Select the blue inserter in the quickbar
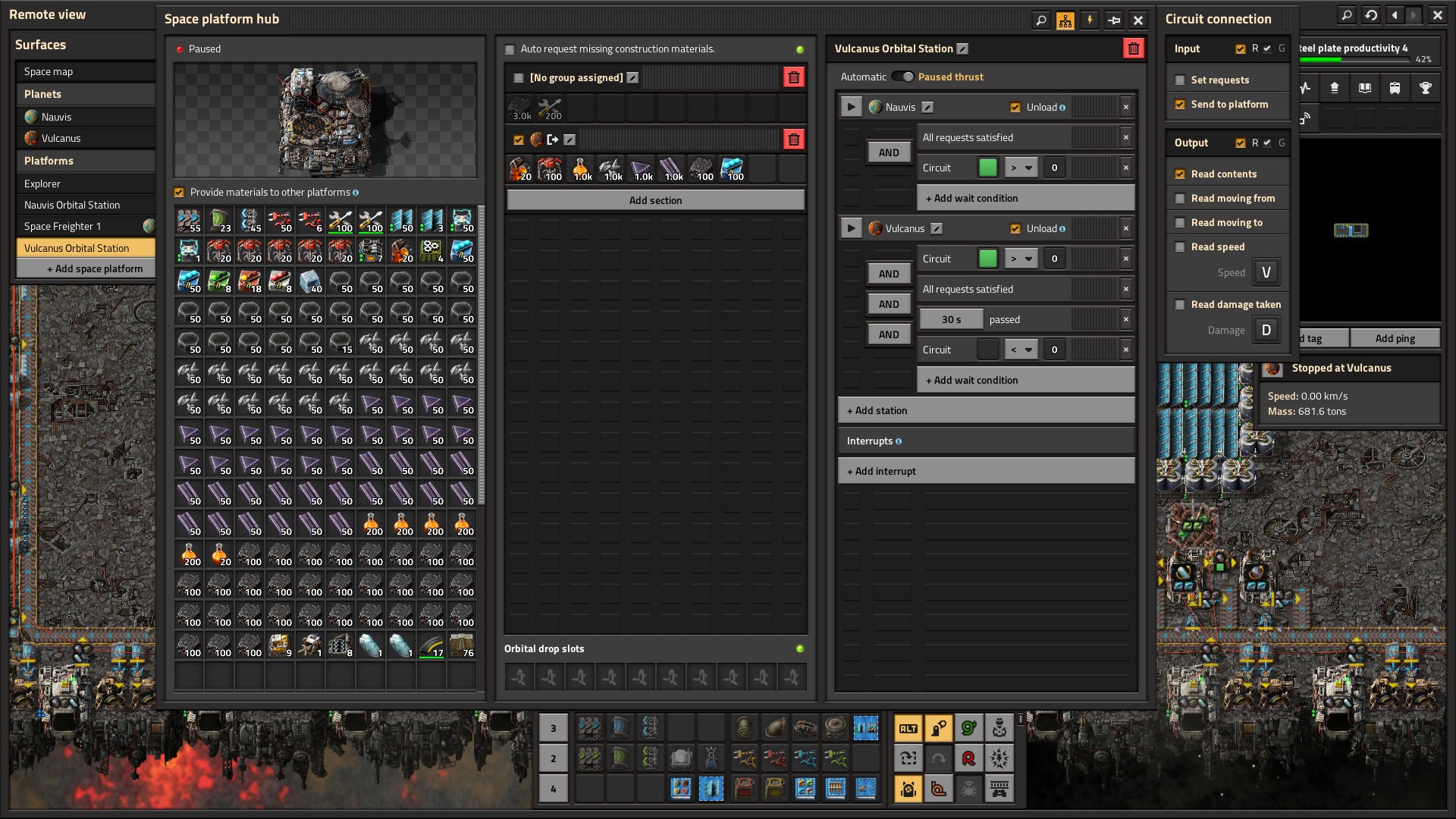 point(805,758)
